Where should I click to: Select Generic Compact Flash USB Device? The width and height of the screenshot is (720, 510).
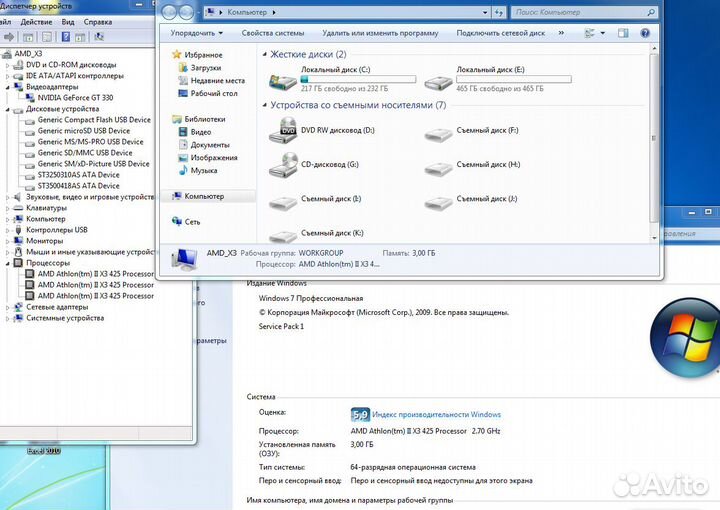click(x=94, y=120)
